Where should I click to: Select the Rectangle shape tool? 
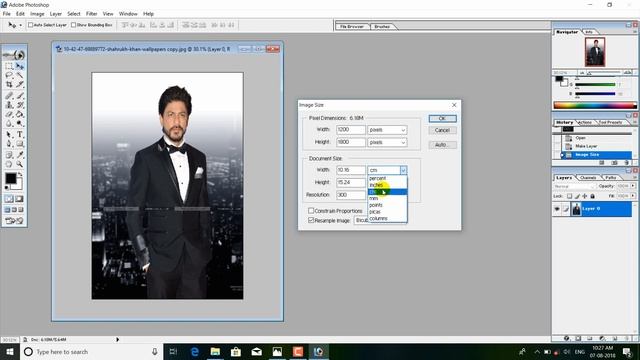tap(20, 144)
